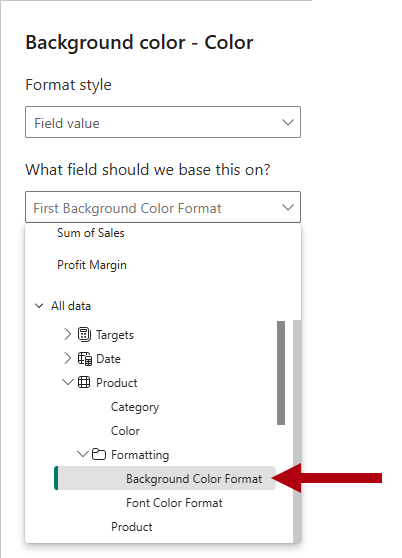Collapse the Product table node
402x558 pixels.
pyautogui.click(x=68, y=383)
